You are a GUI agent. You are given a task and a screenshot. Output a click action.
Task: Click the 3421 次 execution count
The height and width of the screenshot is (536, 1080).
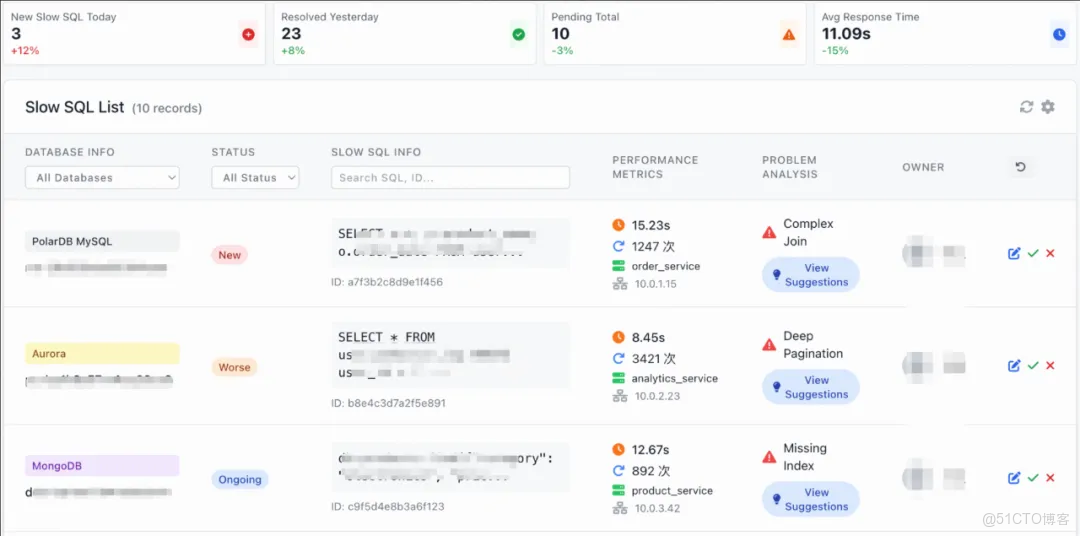click(x=654, y=358)
